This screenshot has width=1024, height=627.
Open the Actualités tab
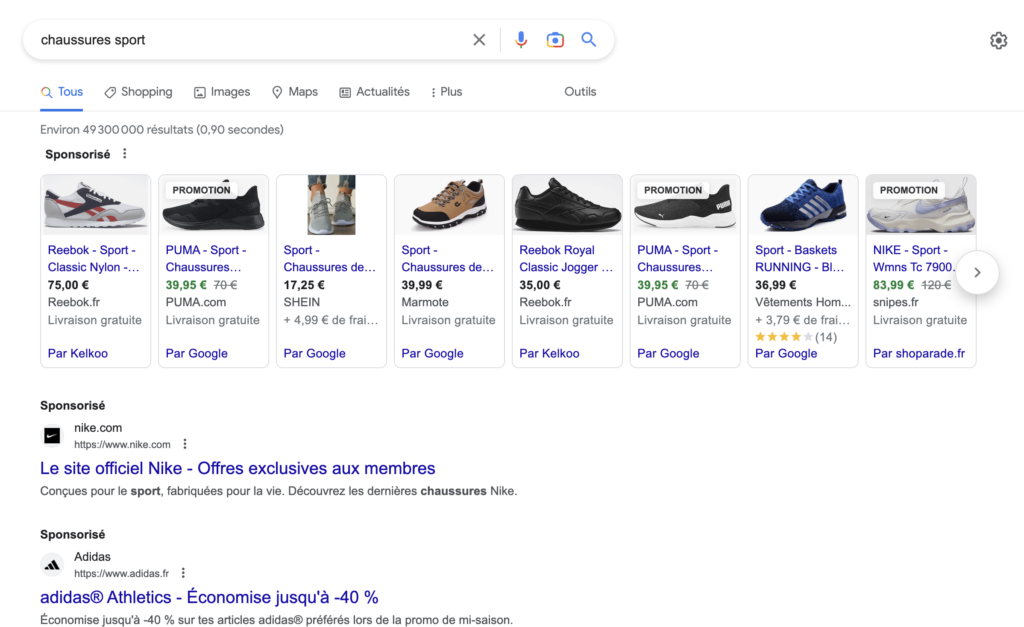pyautogui.click(x=374, y=92)
